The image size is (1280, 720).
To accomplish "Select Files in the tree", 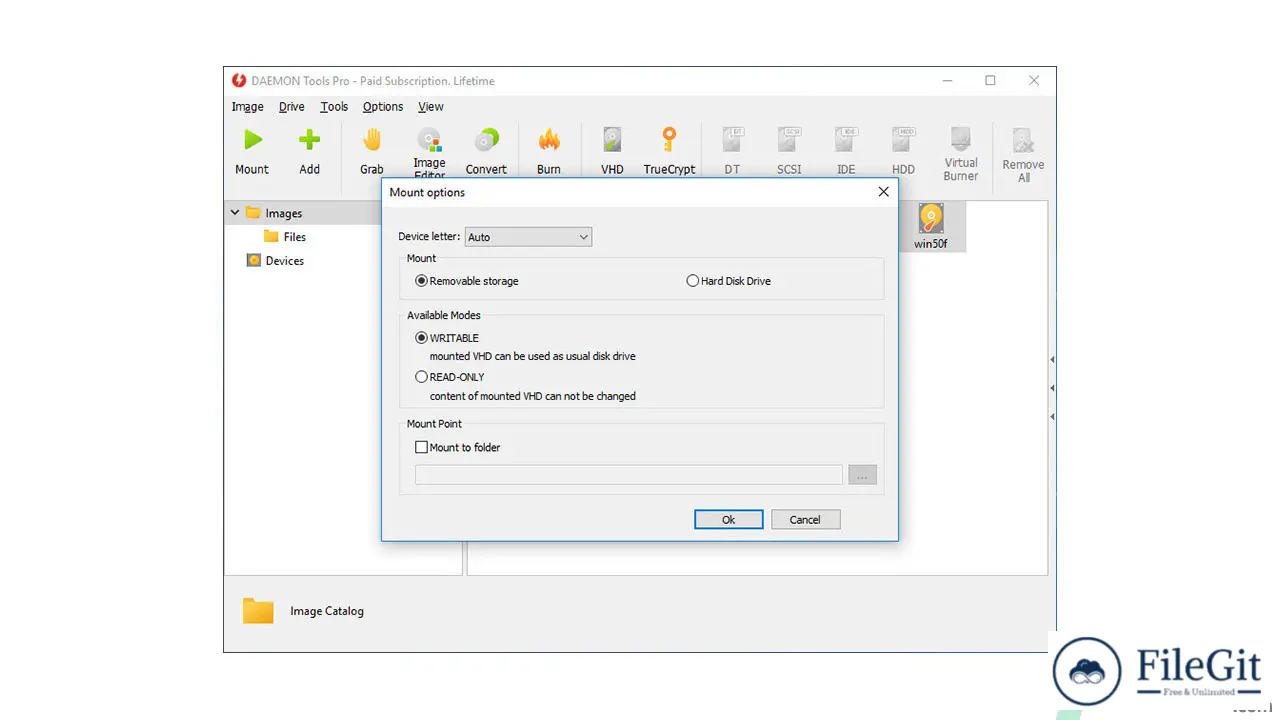I will click(x=294, y=237).
